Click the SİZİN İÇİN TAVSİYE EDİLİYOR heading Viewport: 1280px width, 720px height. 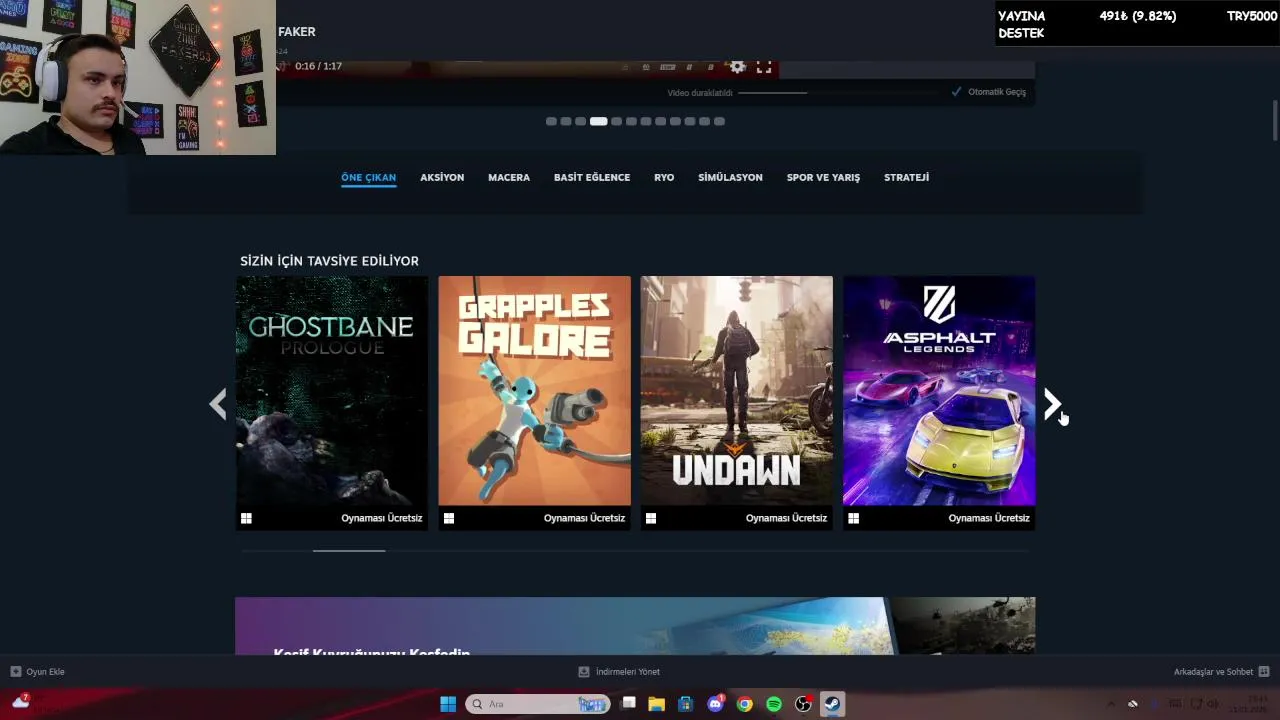click(x=329, y=261)
